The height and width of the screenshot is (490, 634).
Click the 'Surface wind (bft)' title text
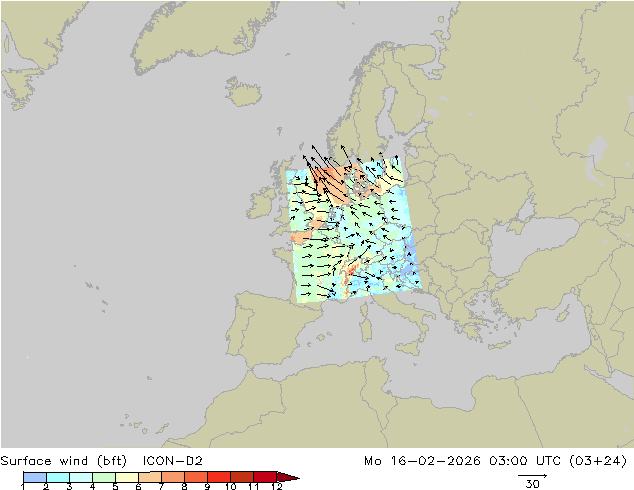click(63, 461)
